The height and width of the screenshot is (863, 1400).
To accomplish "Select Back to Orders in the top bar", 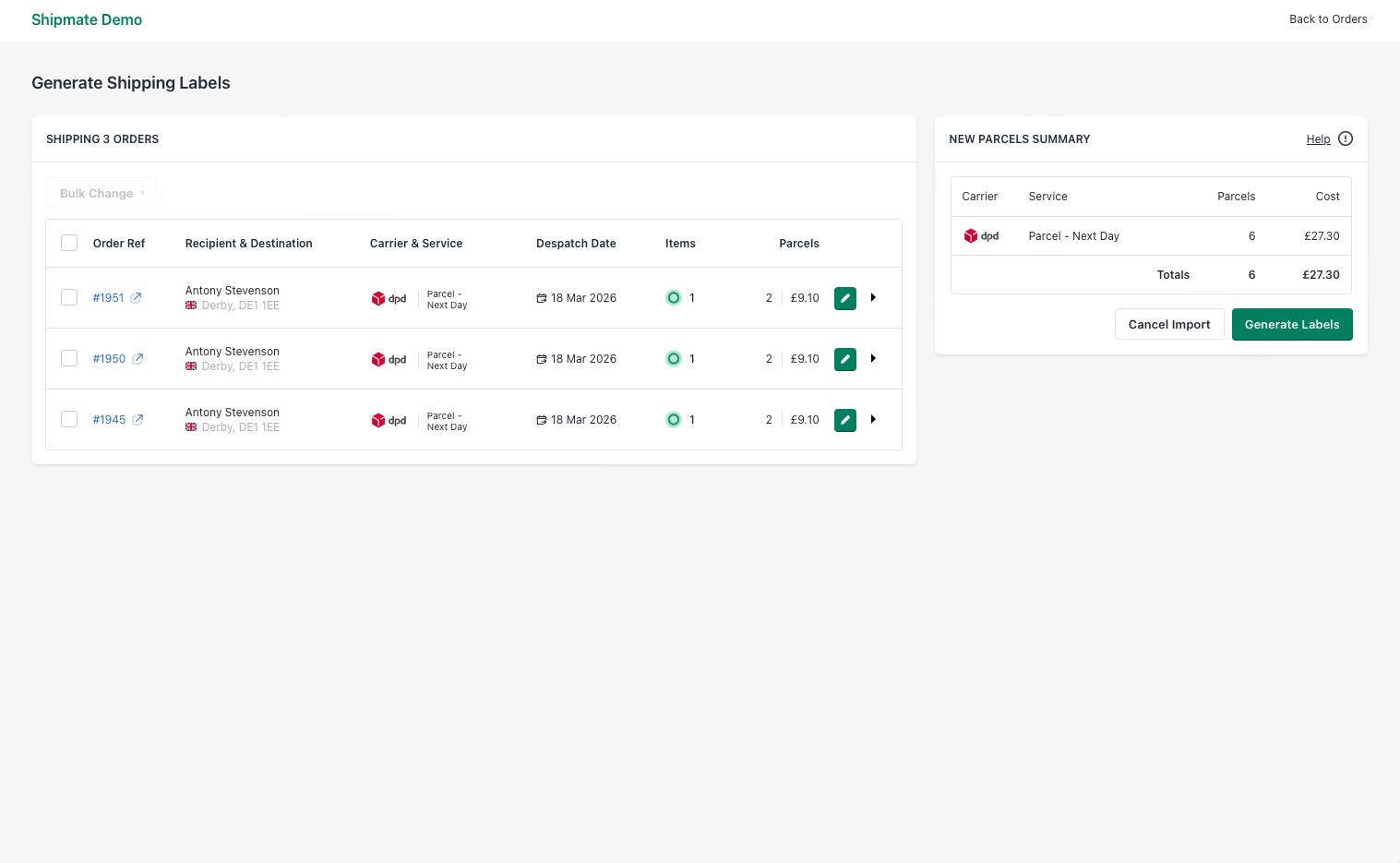I will pos(1328,19).
